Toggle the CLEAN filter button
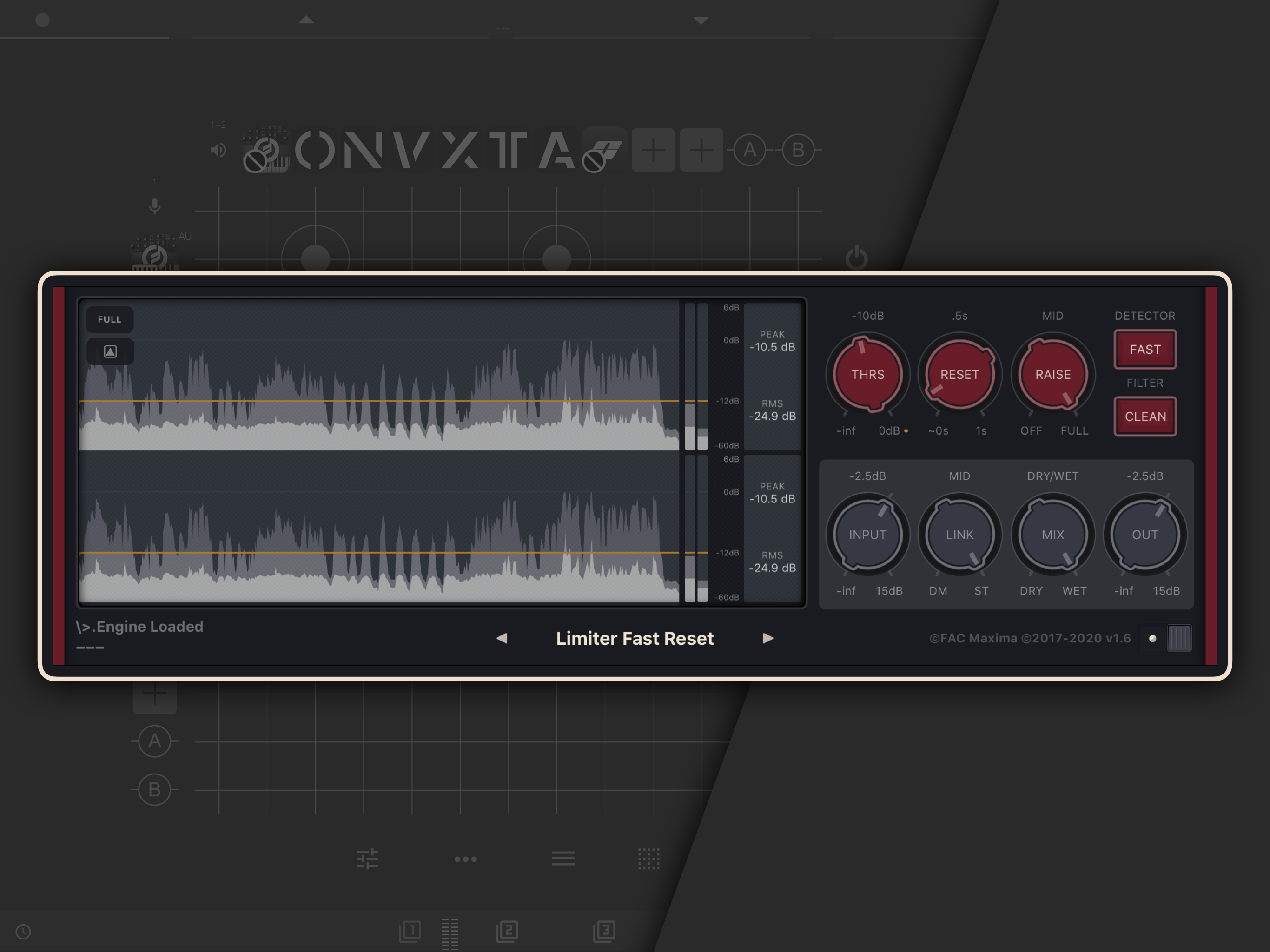Screen dimensions: 1270x952 click(x=1145, y=416)
